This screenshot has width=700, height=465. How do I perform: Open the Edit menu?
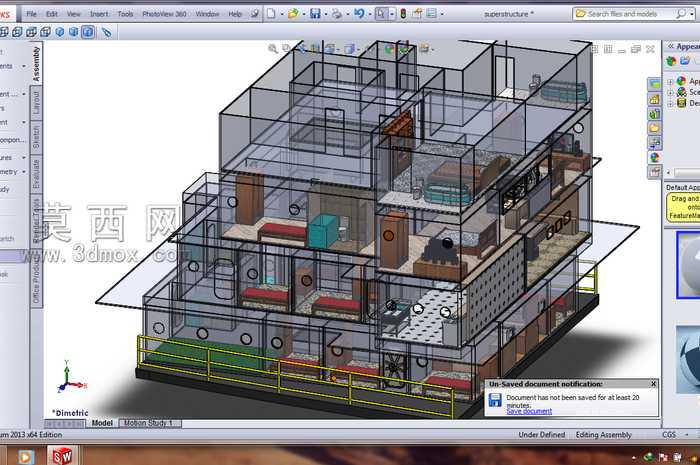pos(52,14)
